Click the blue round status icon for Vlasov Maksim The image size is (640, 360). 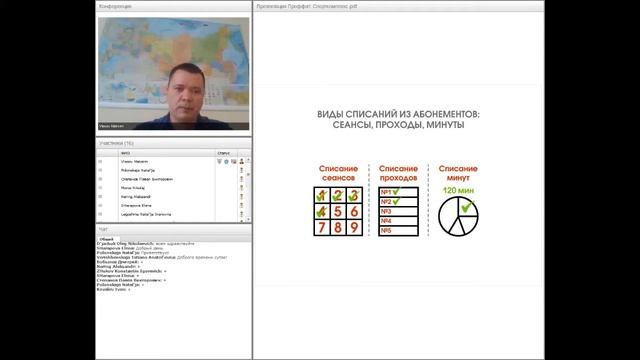pyautogui.click(x=226, y=162)
